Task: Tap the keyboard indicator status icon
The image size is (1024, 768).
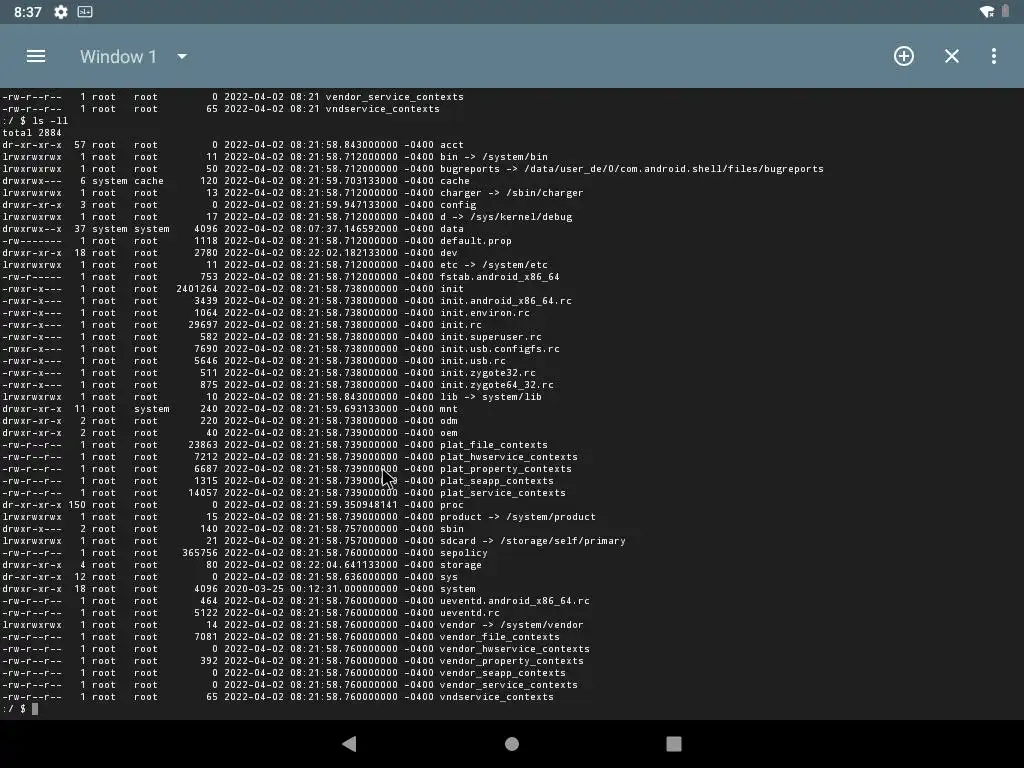Action: (85, 12)
